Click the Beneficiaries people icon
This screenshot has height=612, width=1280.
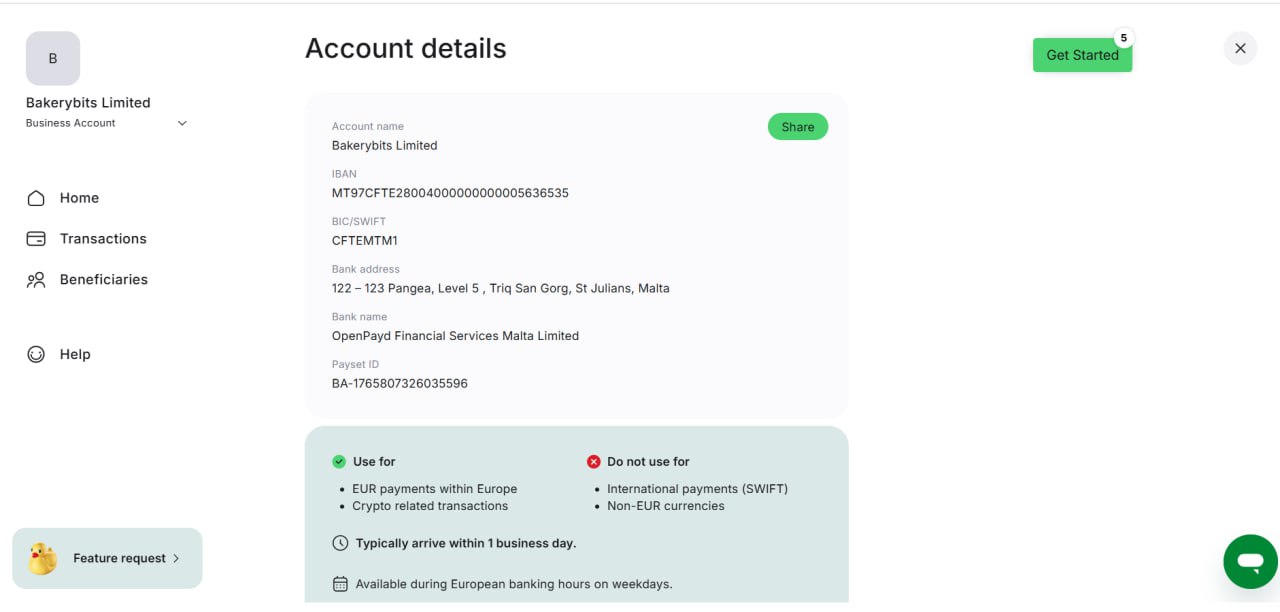pyautogui.click(x=36, y=280)
